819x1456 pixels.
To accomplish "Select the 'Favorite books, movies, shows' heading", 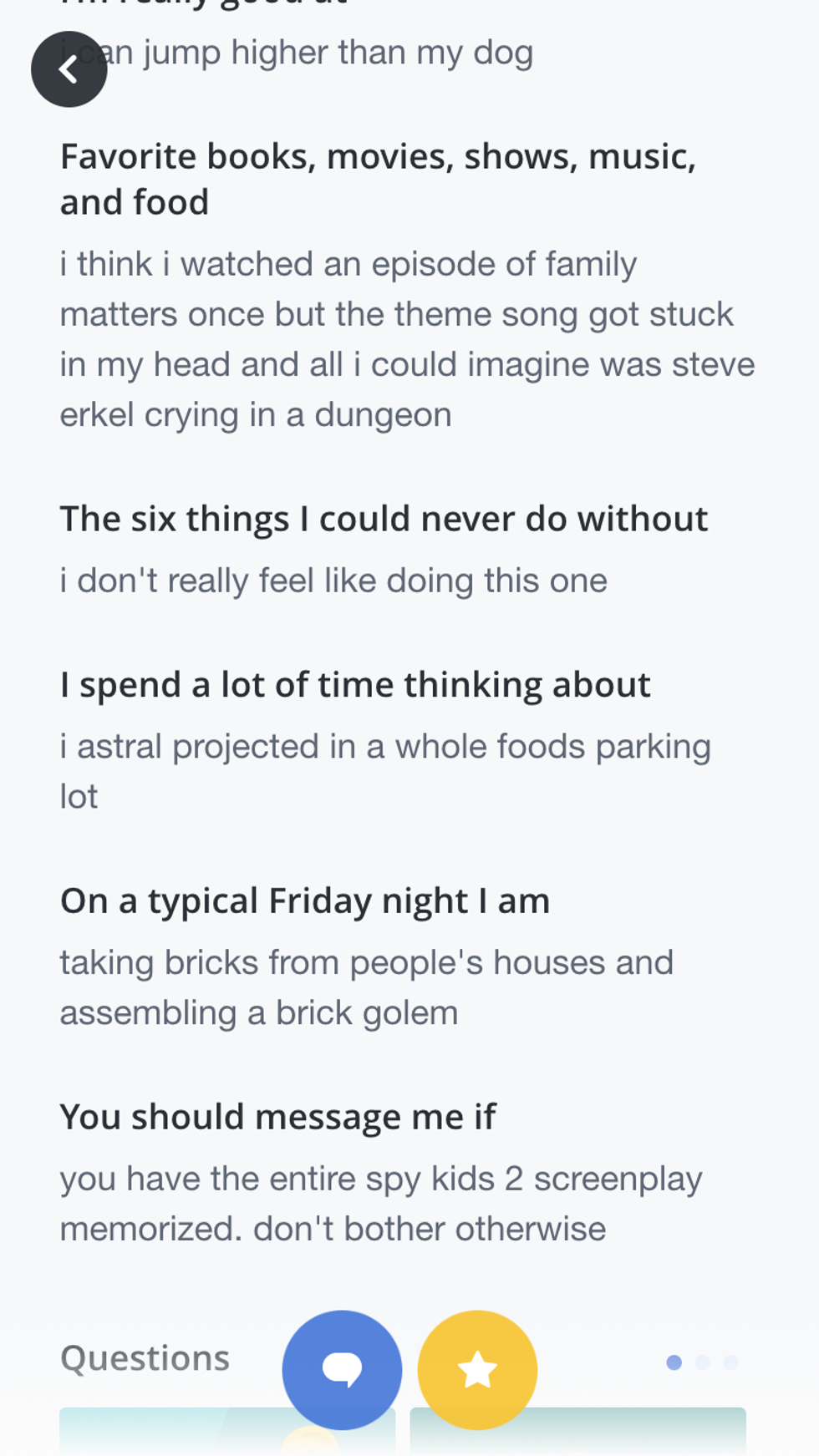I will point(378,179).
